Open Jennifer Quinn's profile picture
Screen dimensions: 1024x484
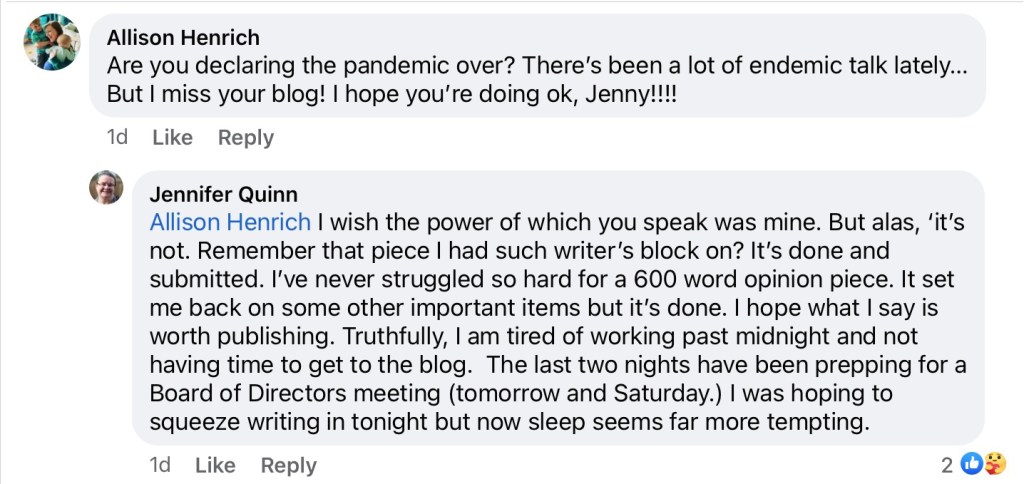click(x=106, y=187)
